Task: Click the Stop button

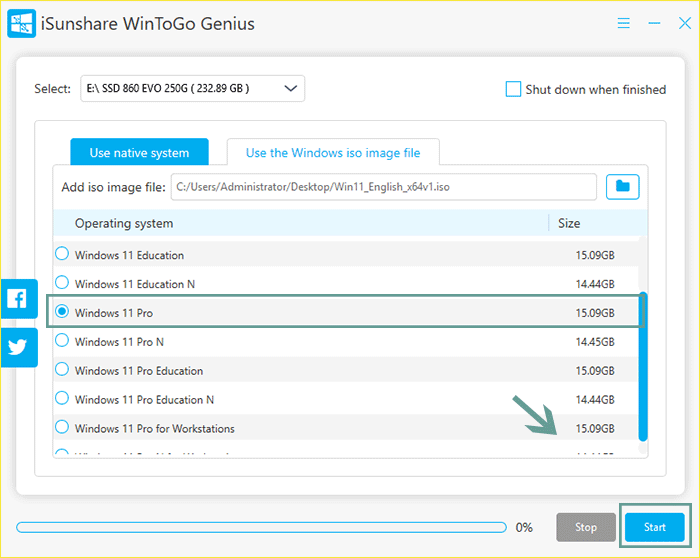Action: (x=586, y=527)
